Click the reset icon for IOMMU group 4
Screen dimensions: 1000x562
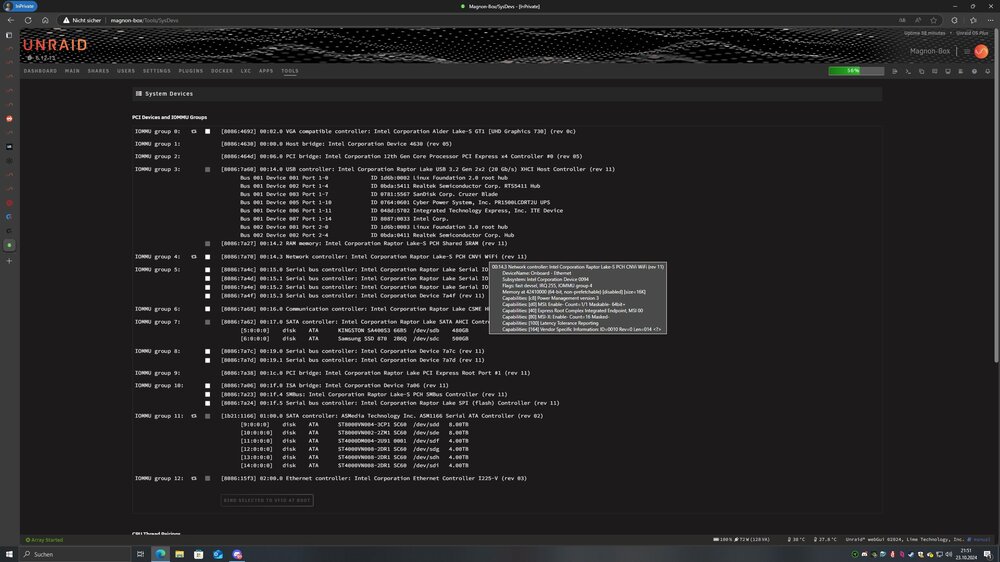194,256
